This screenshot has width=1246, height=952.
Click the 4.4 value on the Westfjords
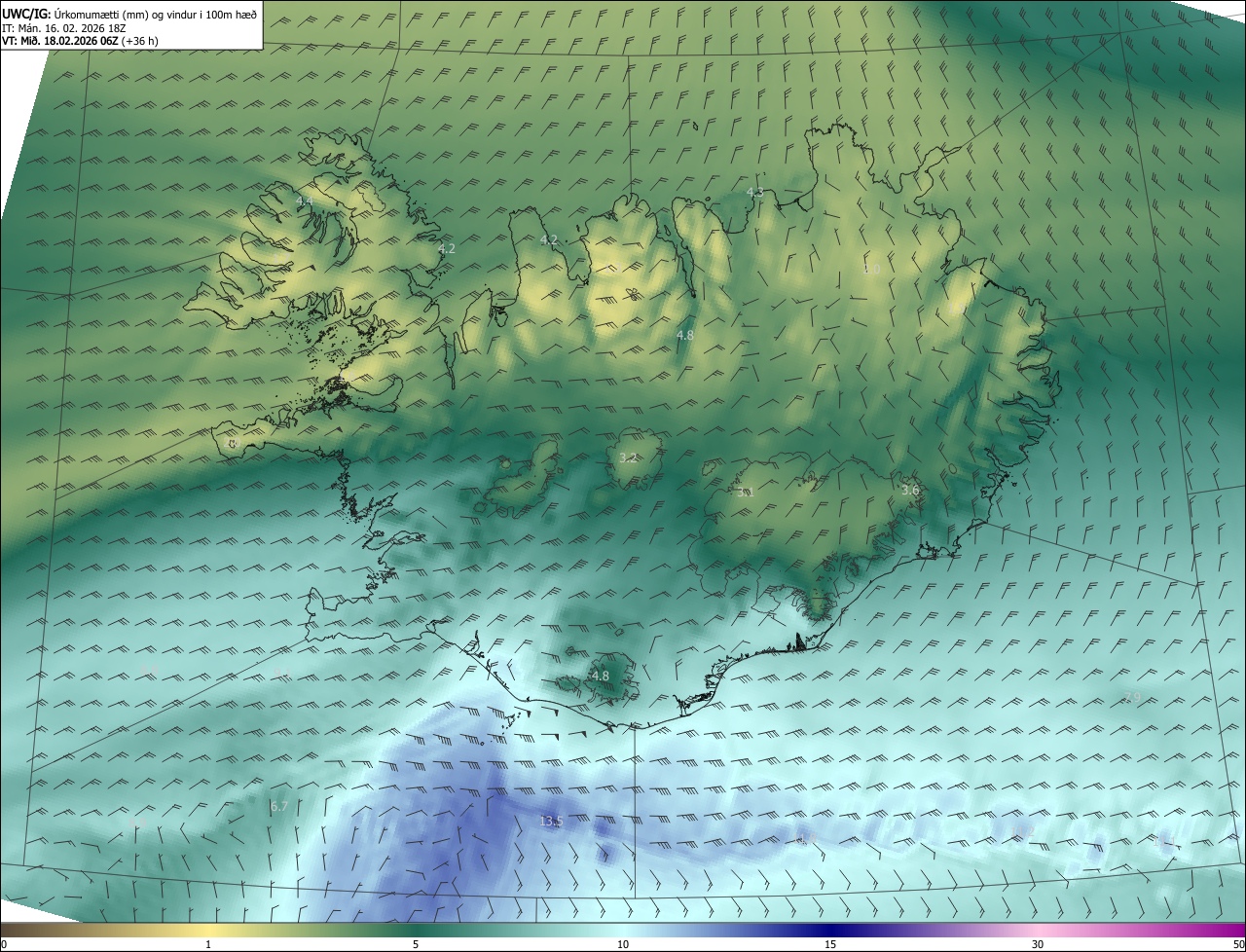click(x=304, y=201)
